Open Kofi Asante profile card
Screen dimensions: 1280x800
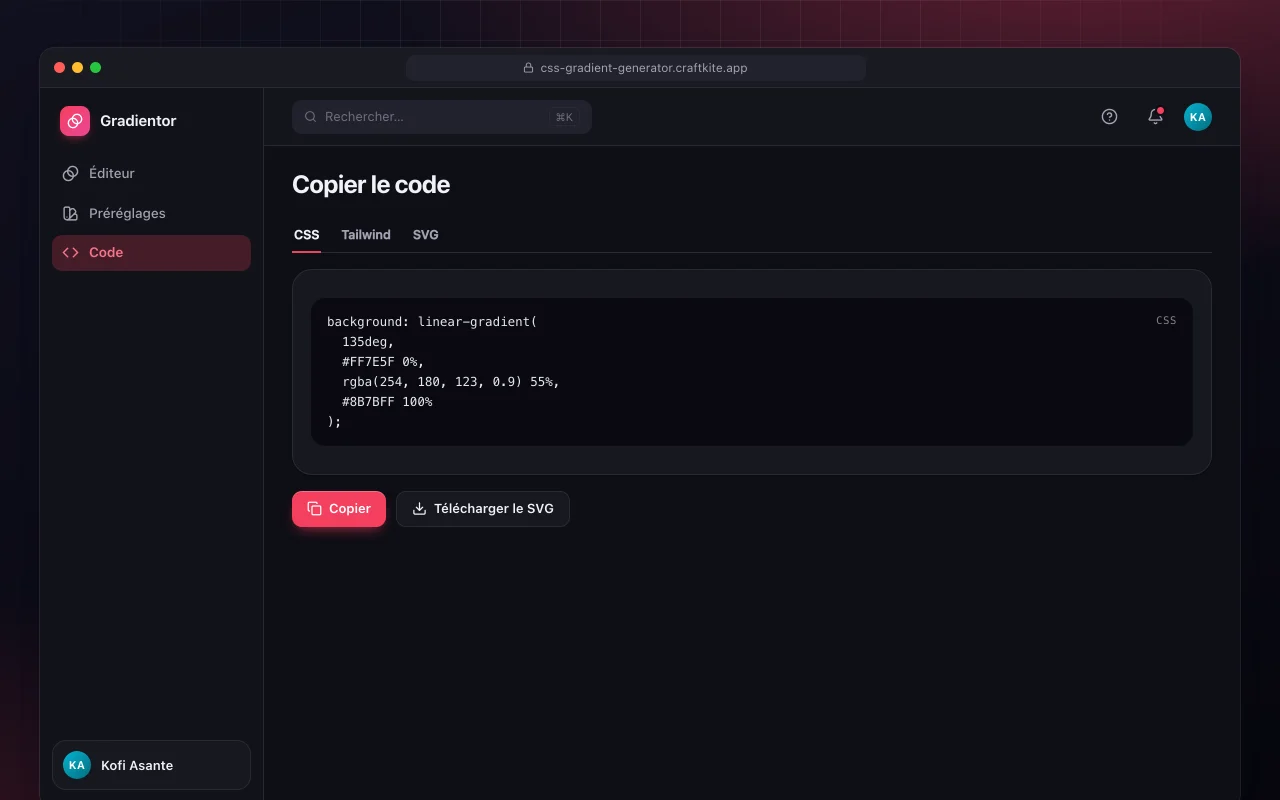click(x=151, y=765)
